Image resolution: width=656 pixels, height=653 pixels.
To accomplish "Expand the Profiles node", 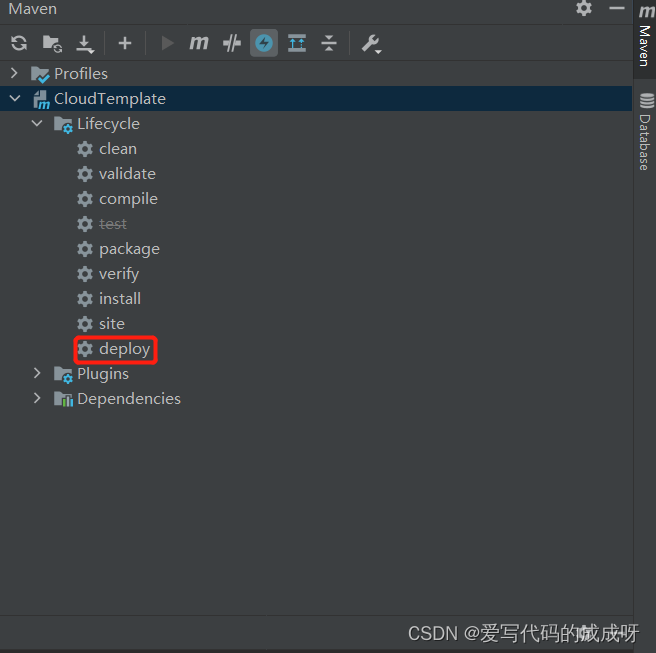I will tap(14, 73).
